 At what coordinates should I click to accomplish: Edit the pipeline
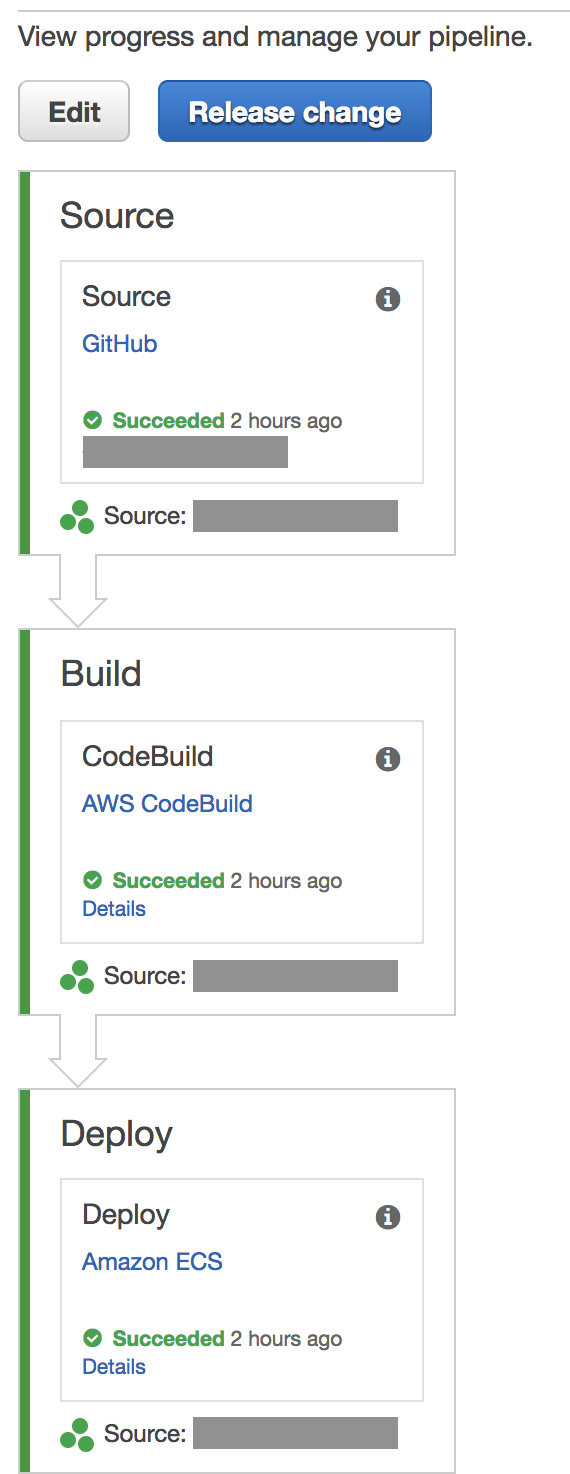[74, 111]
